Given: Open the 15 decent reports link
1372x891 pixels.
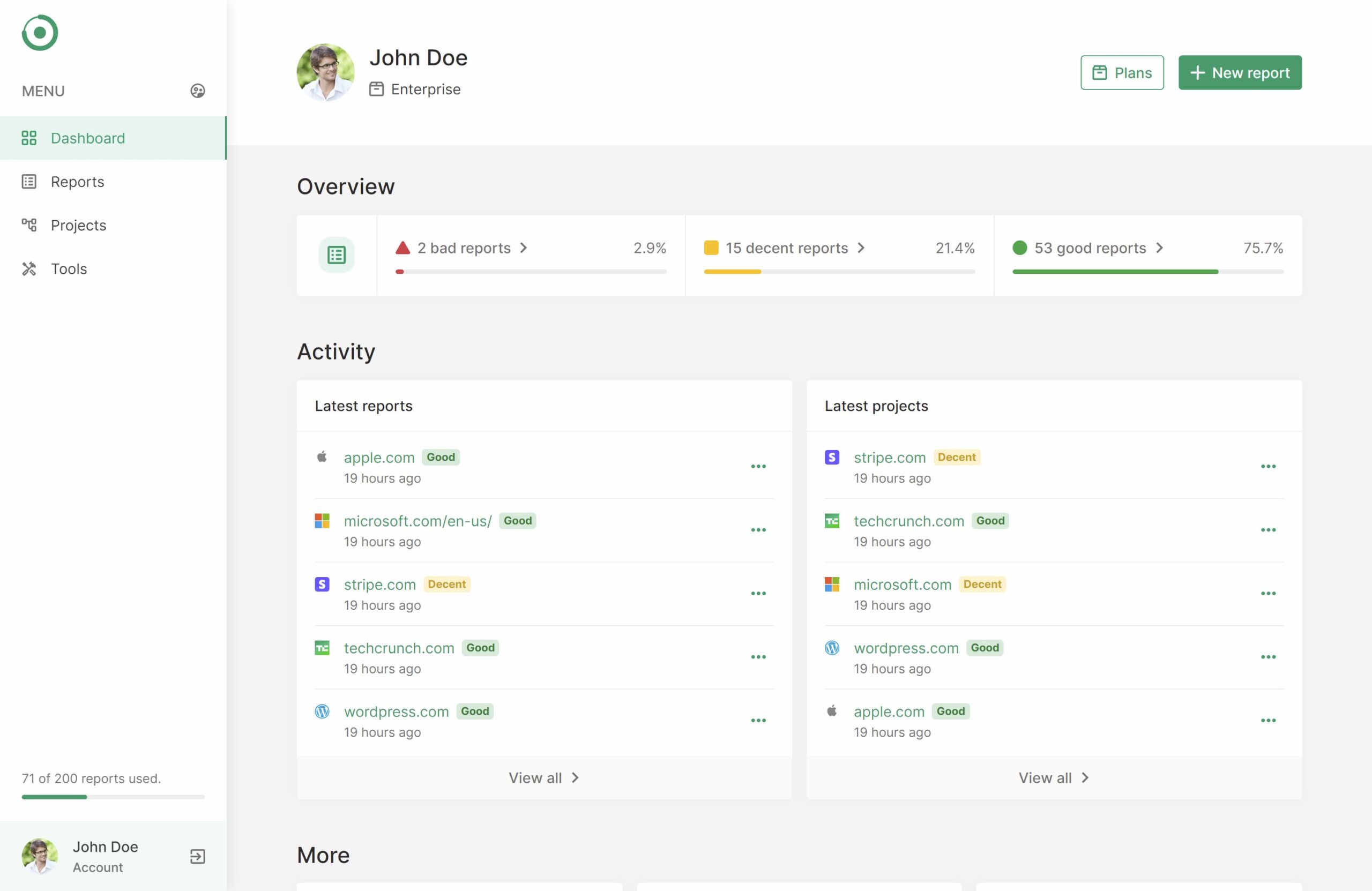Looking at the screenshot, I should coord(786,248).
